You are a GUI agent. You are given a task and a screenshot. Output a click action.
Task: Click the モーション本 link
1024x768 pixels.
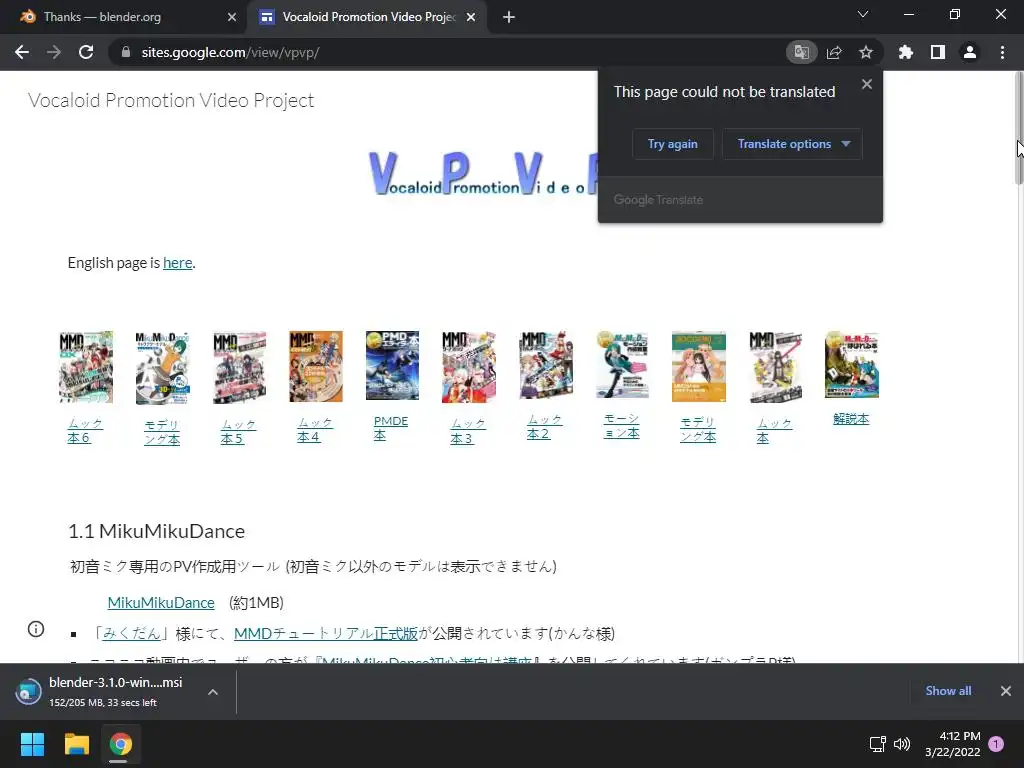[621, 426]
